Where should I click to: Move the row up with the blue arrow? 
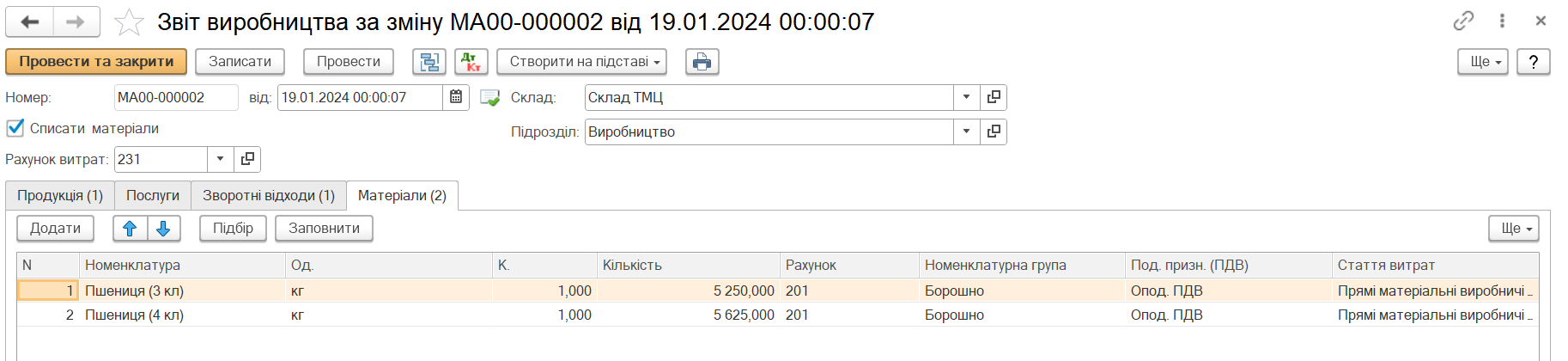coord(130,229)
